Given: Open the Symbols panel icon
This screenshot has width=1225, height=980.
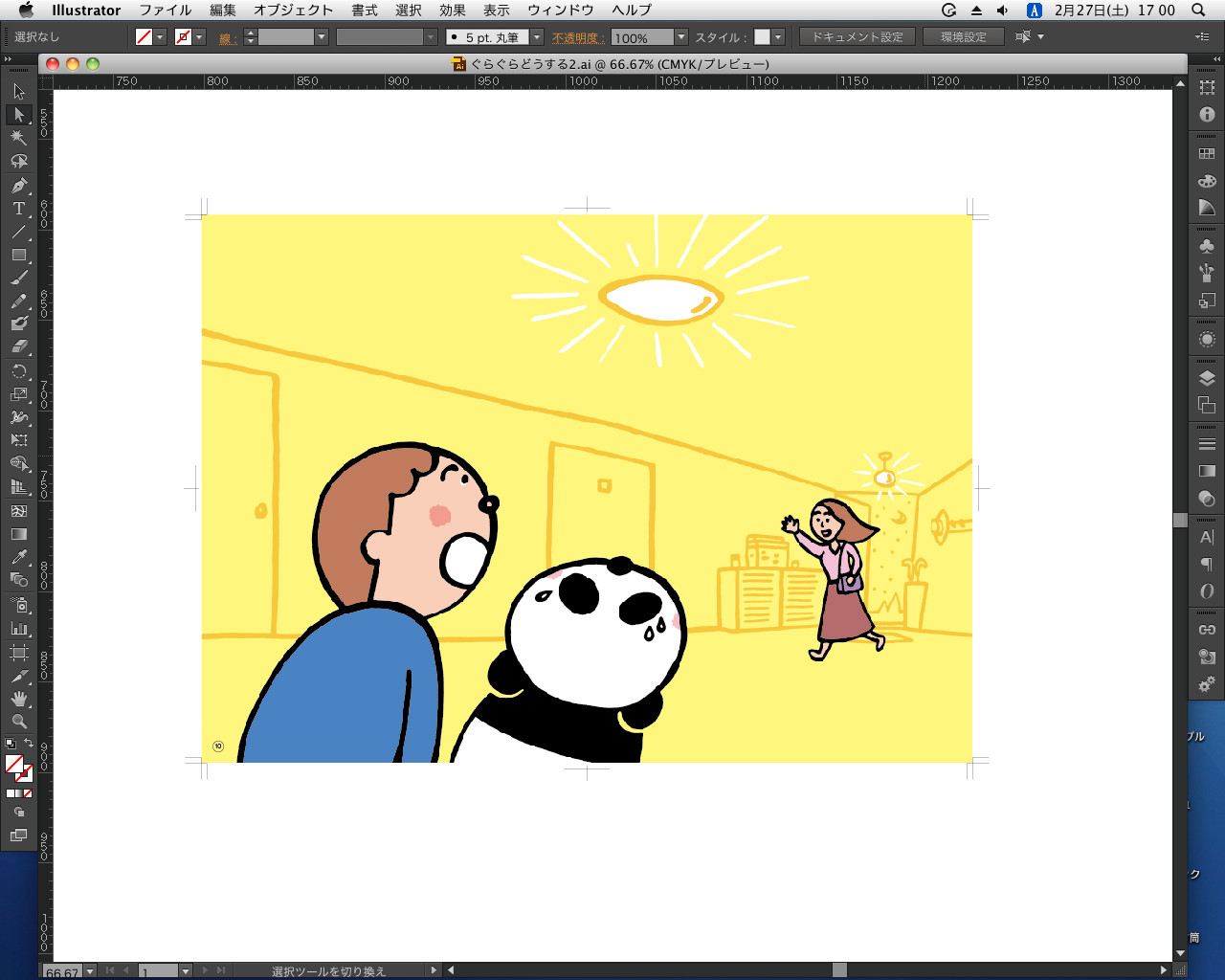Looking at the screenshot, I should coord(1207,247).
